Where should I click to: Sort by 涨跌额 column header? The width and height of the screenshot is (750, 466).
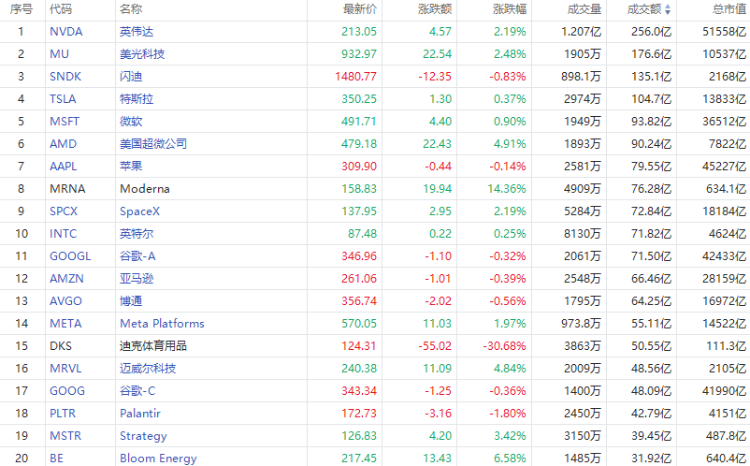[x=435, y=9]
